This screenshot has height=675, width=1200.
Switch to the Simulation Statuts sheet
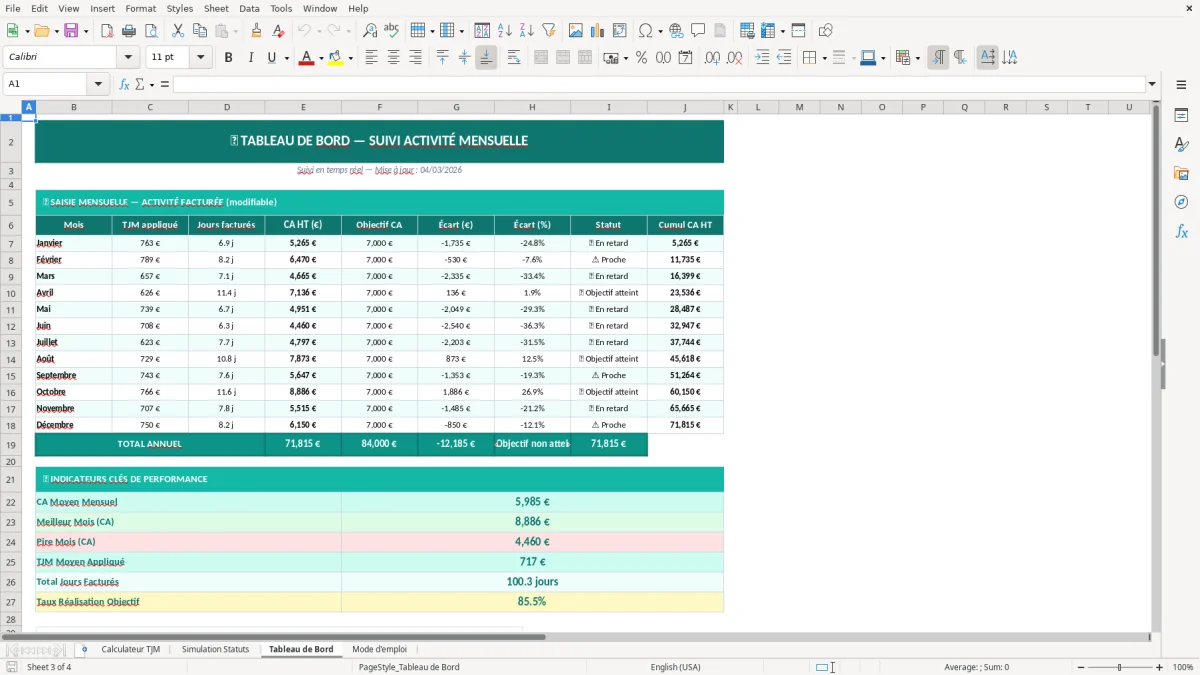(x=215, y=649)
